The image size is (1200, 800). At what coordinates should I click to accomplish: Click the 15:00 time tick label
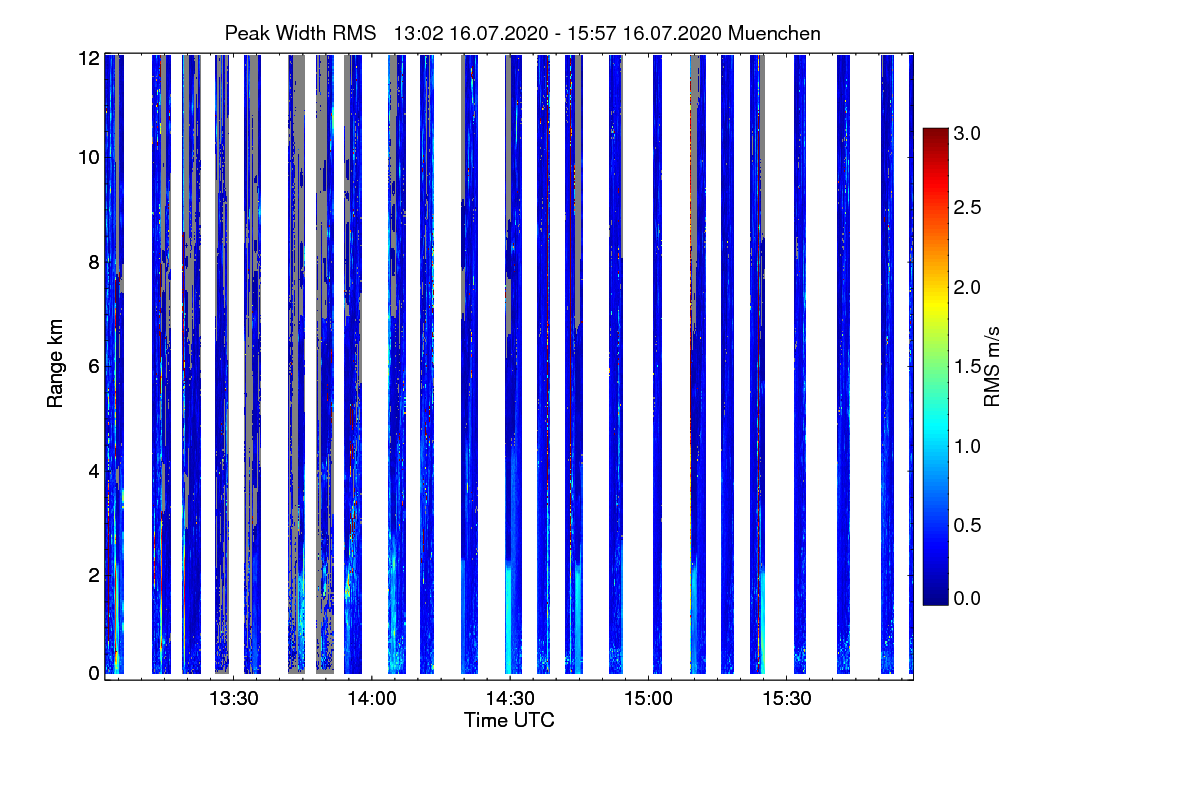tap(648, 698)
